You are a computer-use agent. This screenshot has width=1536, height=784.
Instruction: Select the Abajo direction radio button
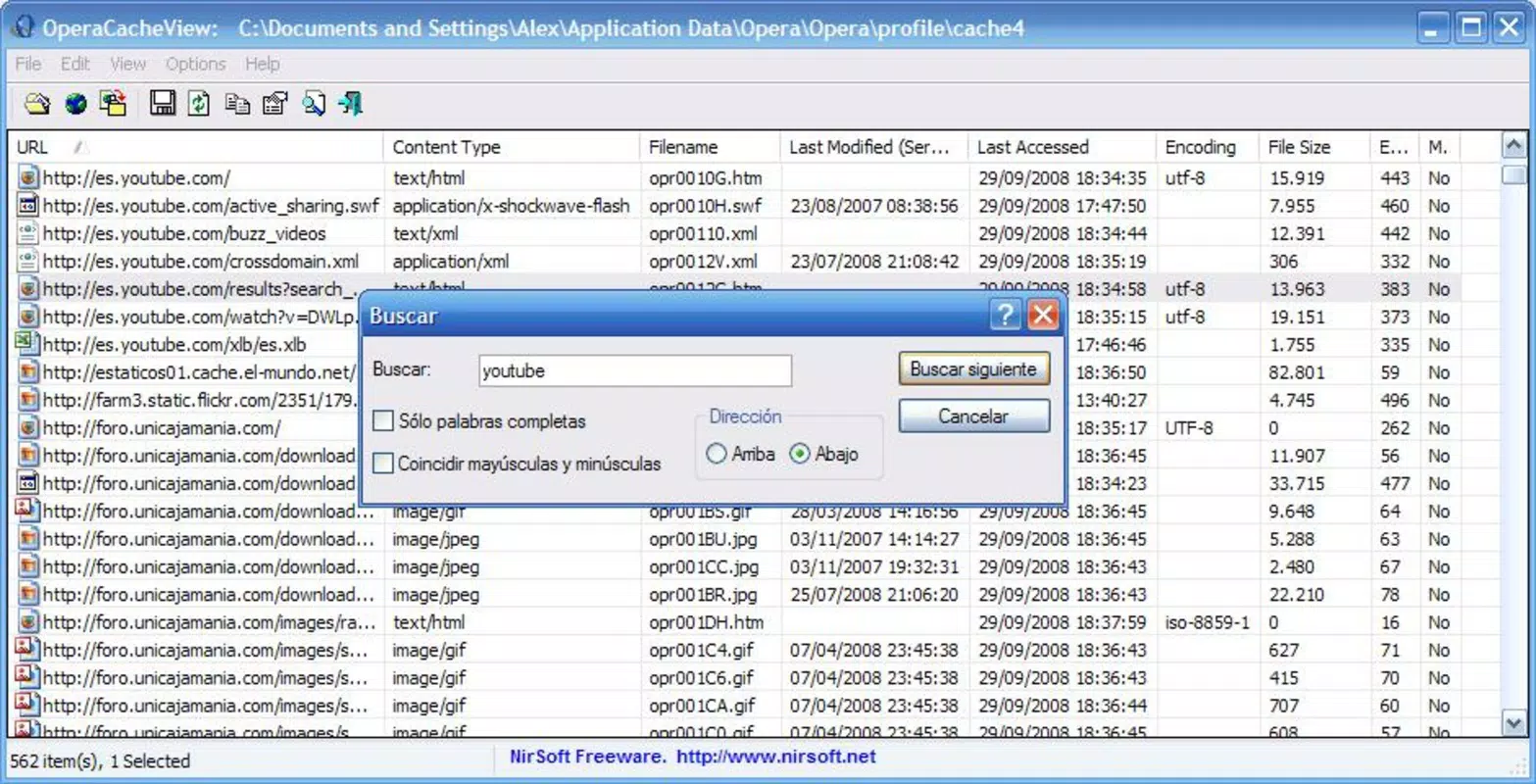pos(800,454)
